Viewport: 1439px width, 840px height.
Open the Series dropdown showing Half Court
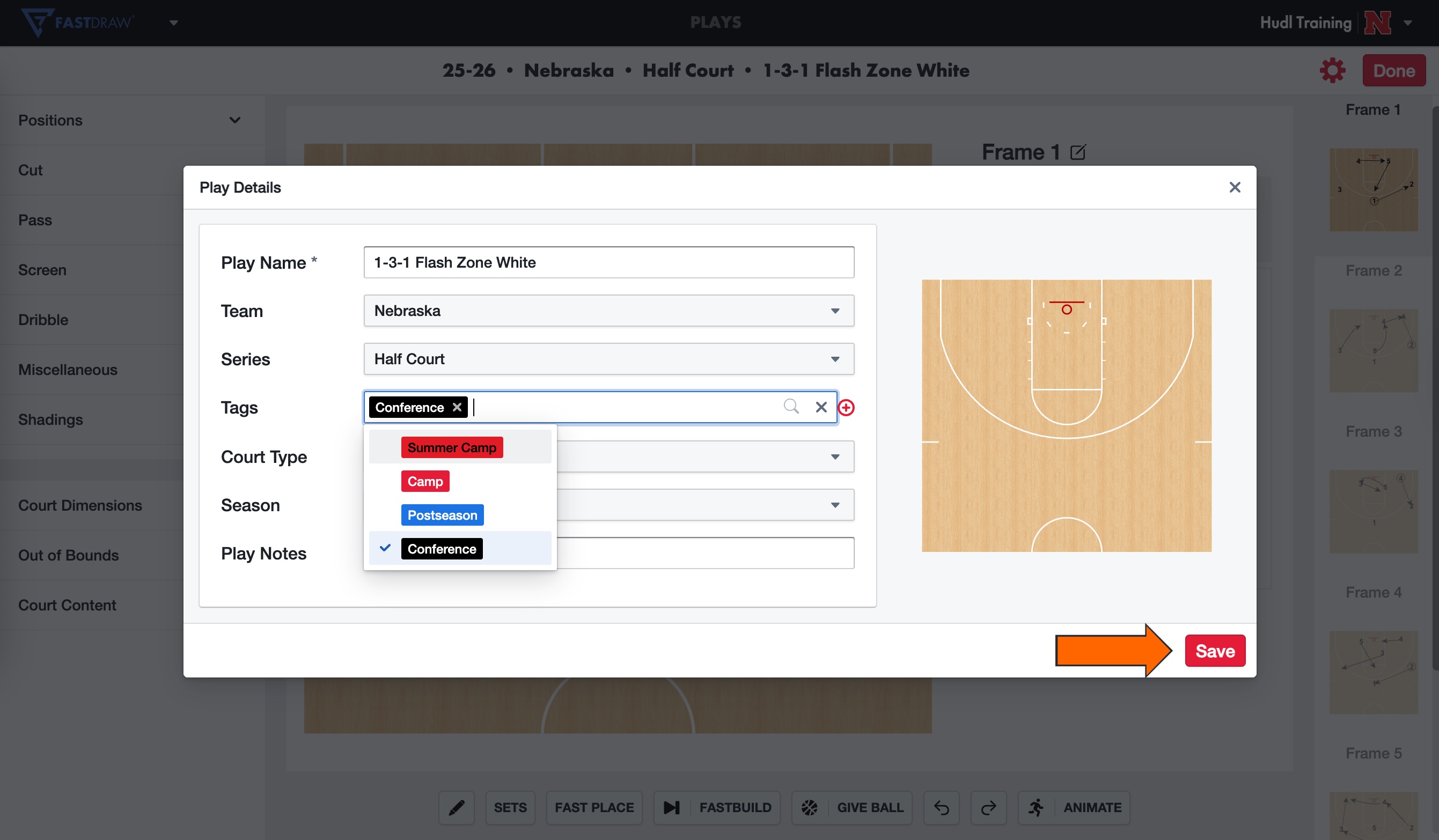609,359
